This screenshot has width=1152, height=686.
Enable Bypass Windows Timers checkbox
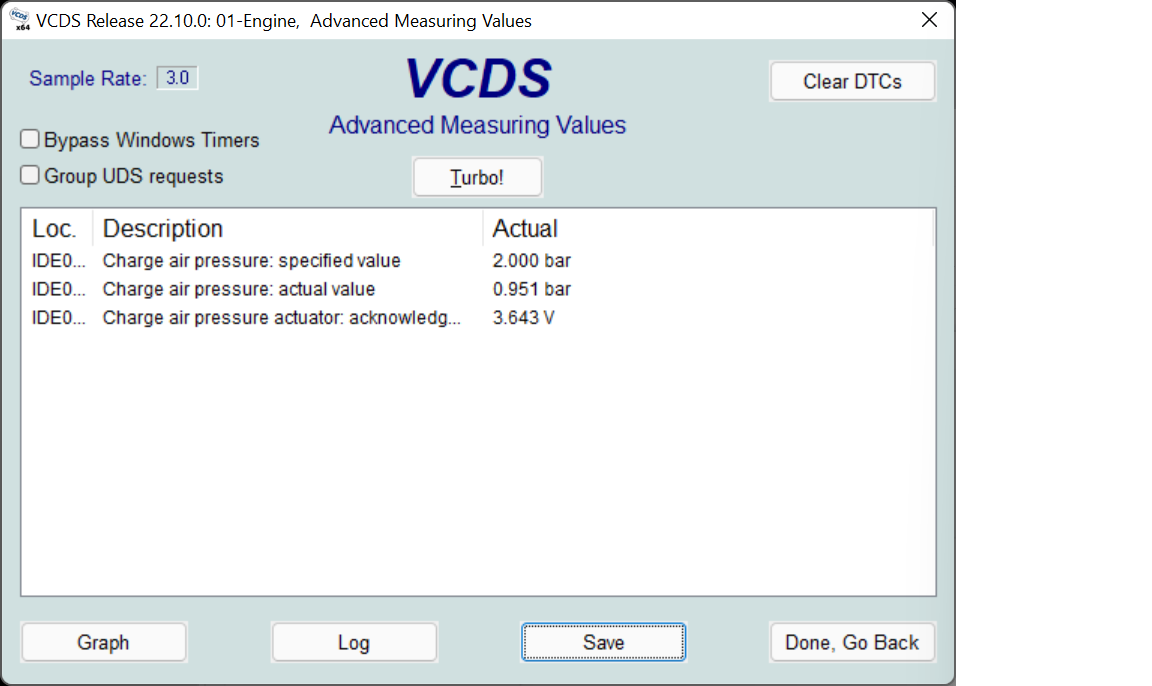click(x=29, y=139)
